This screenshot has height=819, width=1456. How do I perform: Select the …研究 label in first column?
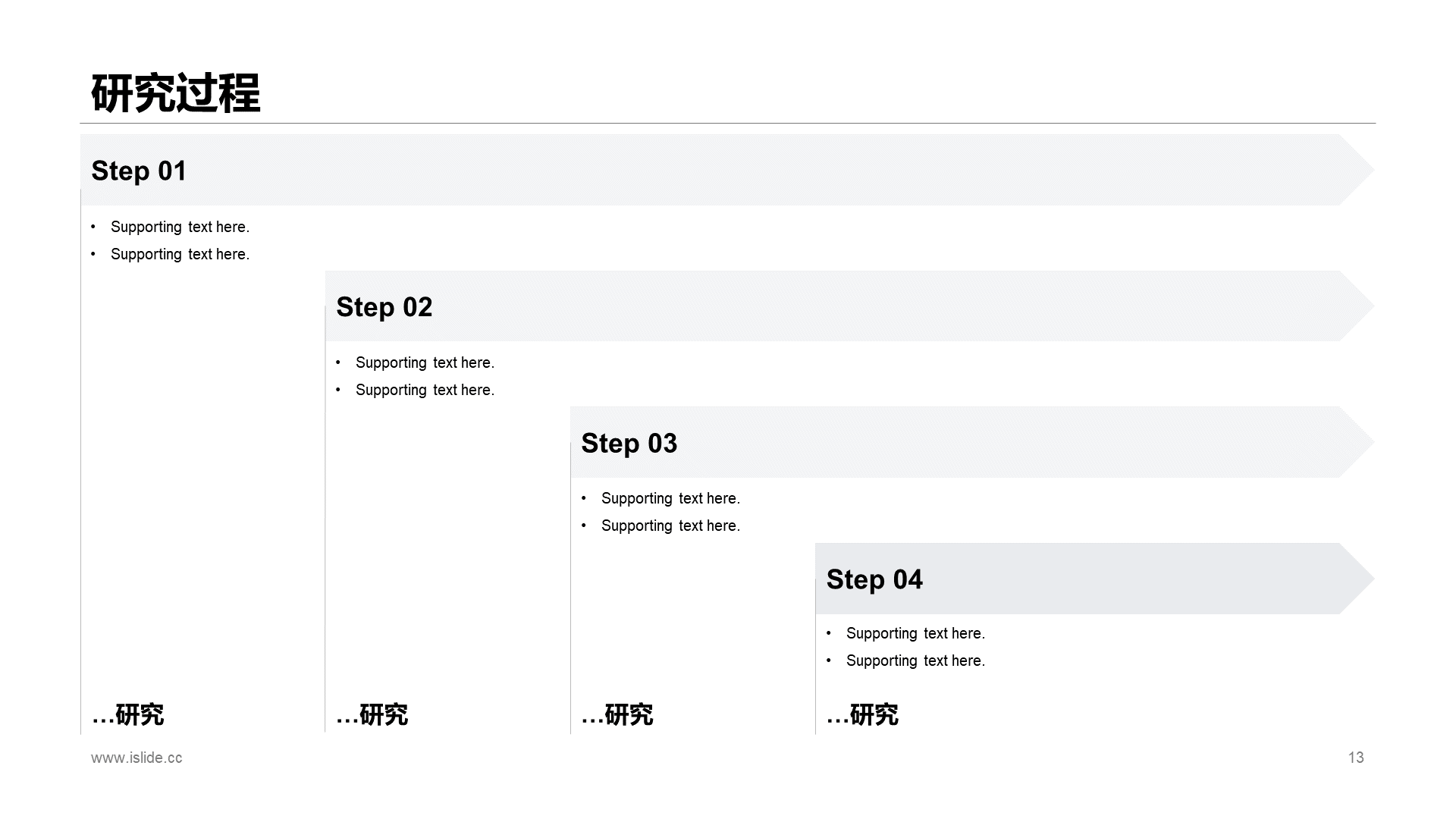tap(127, 714)
